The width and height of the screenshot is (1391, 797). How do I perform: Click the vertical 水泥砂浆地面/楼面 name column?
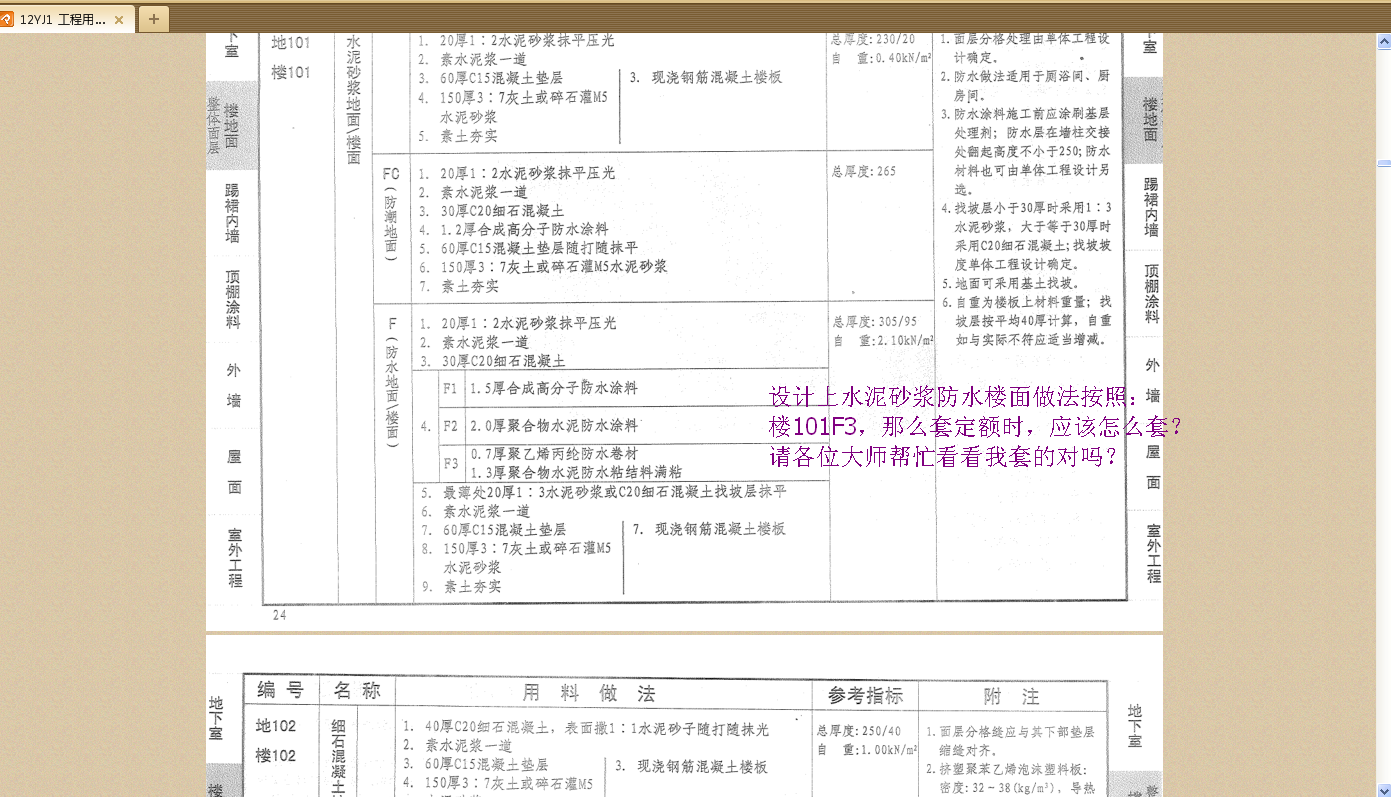(353, 100)
